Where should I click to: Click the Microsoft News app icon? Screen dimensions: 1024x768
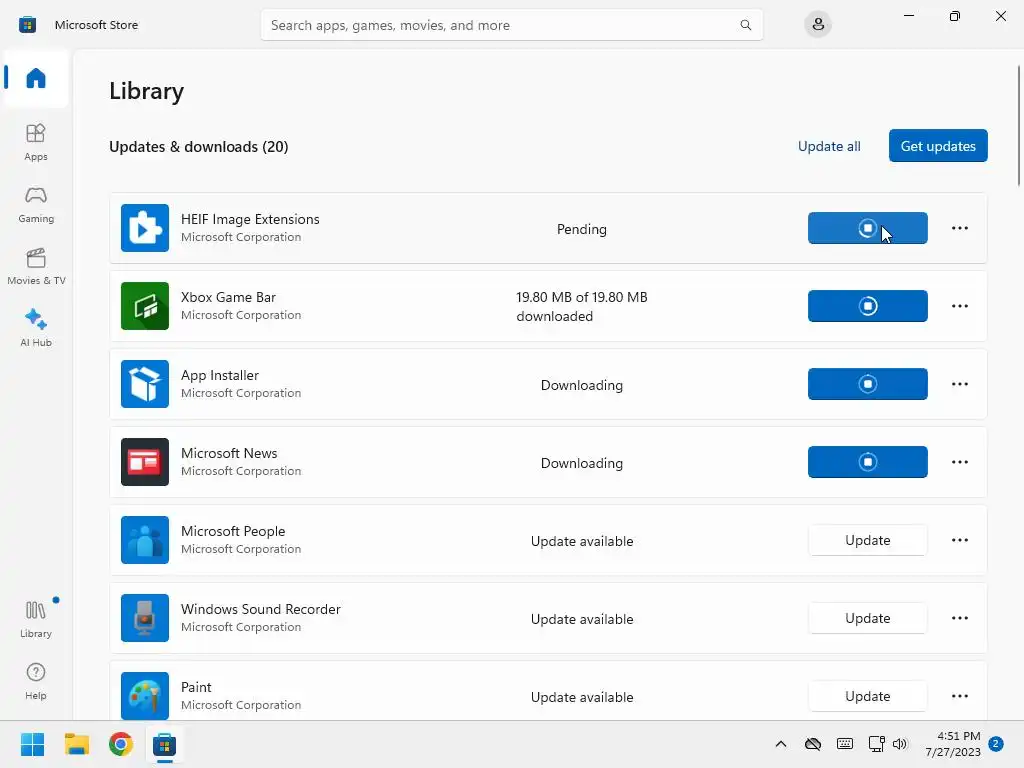tap(145, 462)
